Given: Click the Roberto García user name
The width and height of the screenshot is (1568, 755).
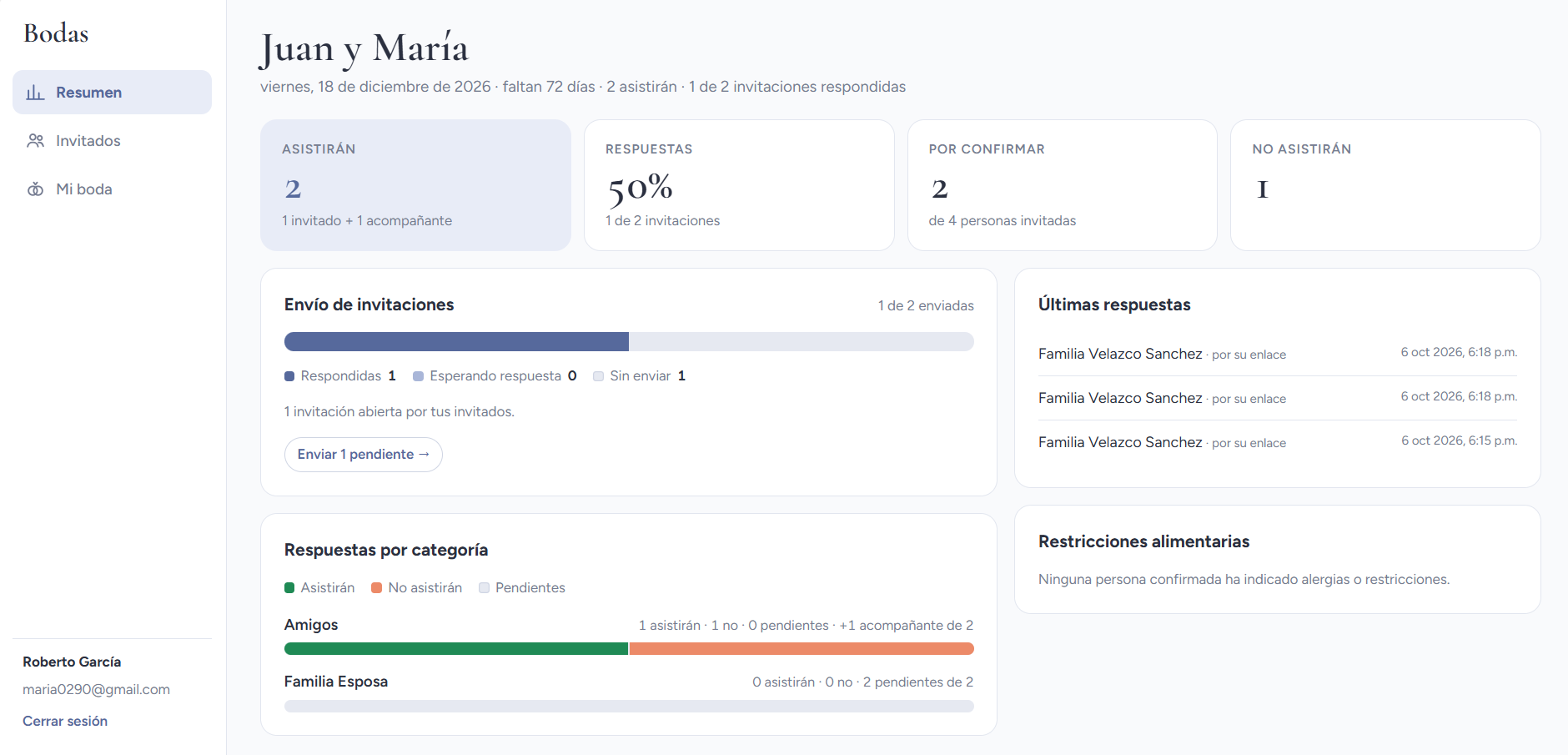Looking at the screenshot, I should [x=72, y=662].
